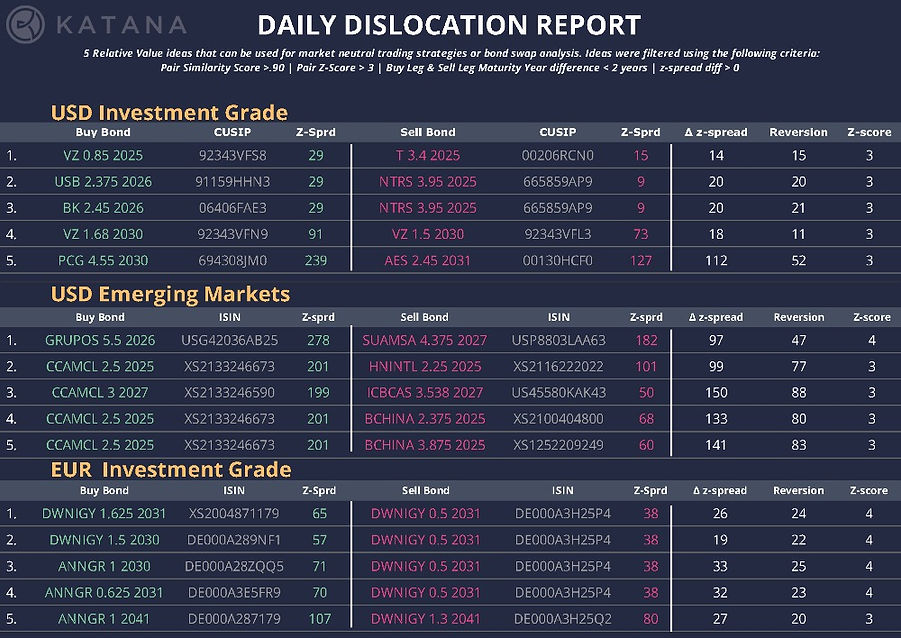Click sell bond BCHINA 3.875 2025
This screenshot has height=638, width=901.
coord(425,445)
